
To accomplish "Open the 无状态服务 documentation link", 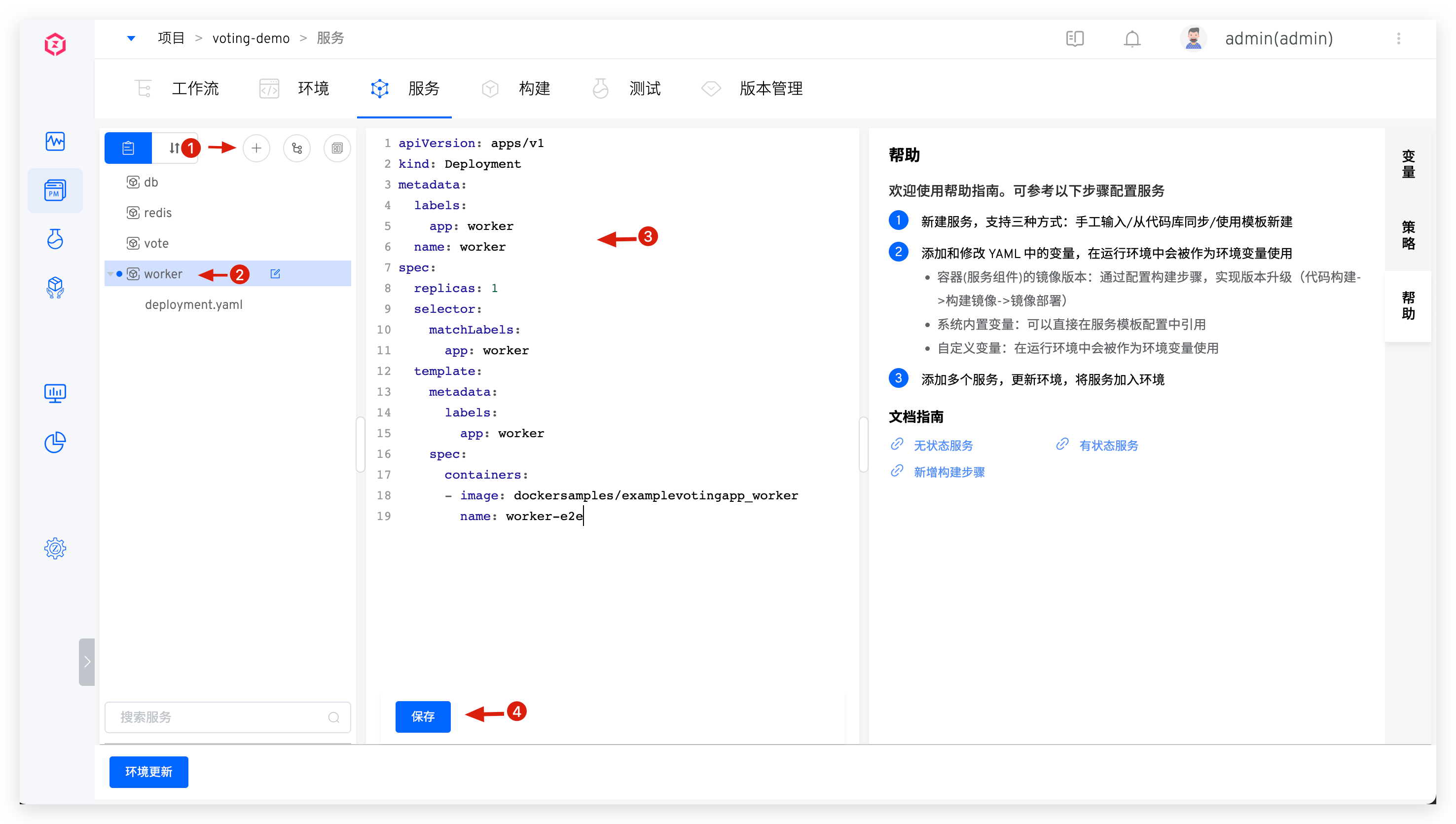I will 943,446.
